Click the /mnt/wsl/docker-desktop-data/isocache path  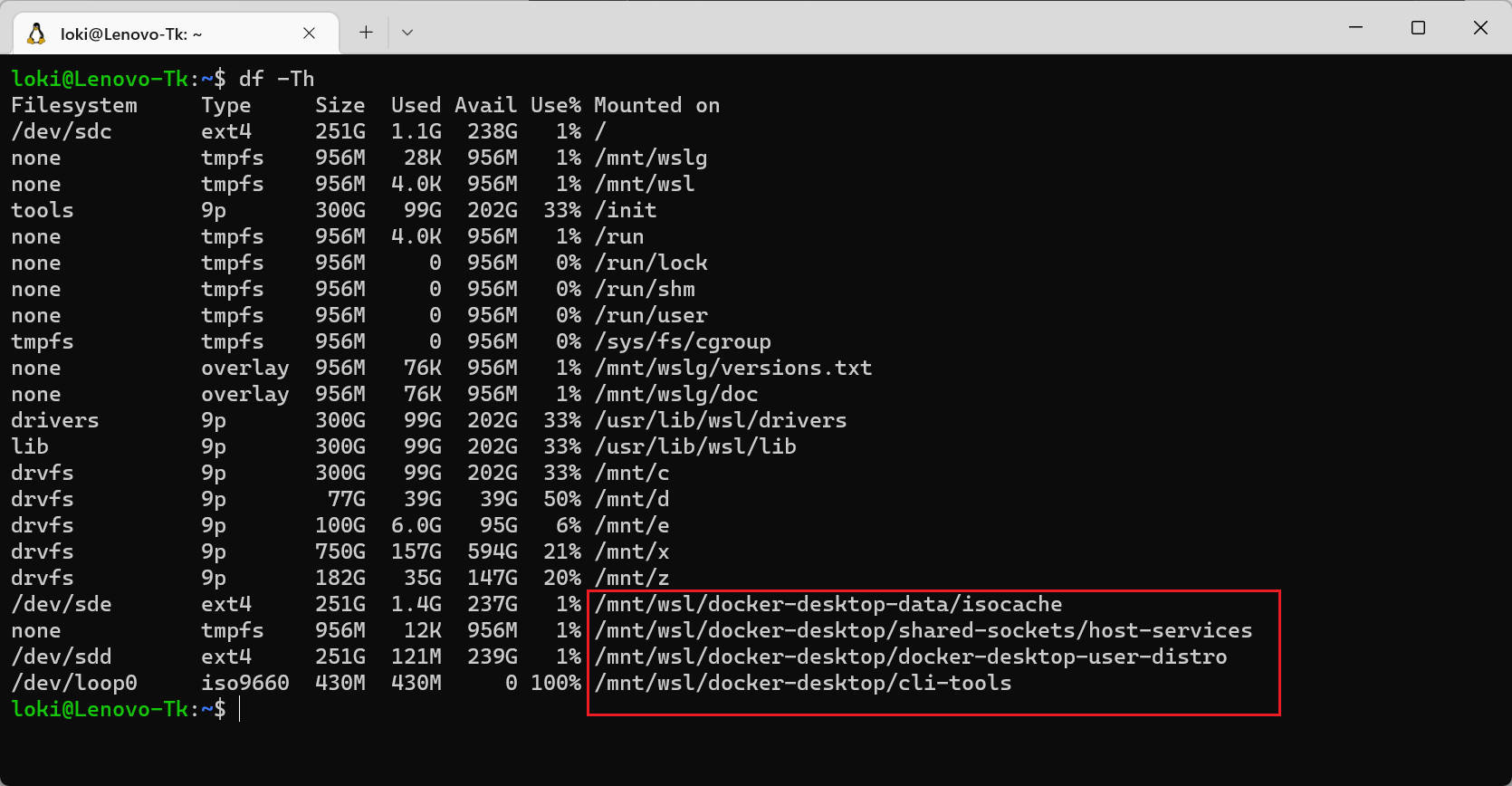[x=828, y=604]
